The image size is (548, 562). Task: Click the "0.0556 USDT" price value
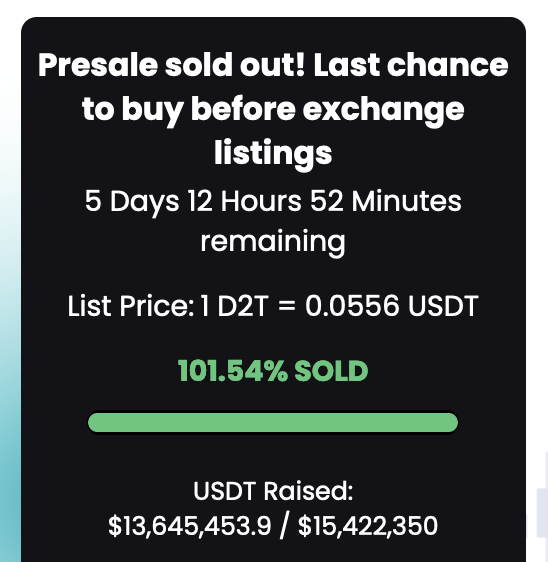(x=392, y=306)
